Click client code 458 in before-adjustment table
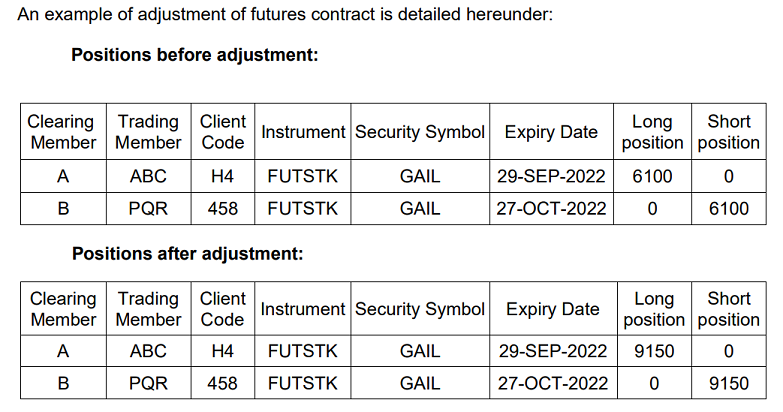The image size is (783, 412). (x=222, y=209)
